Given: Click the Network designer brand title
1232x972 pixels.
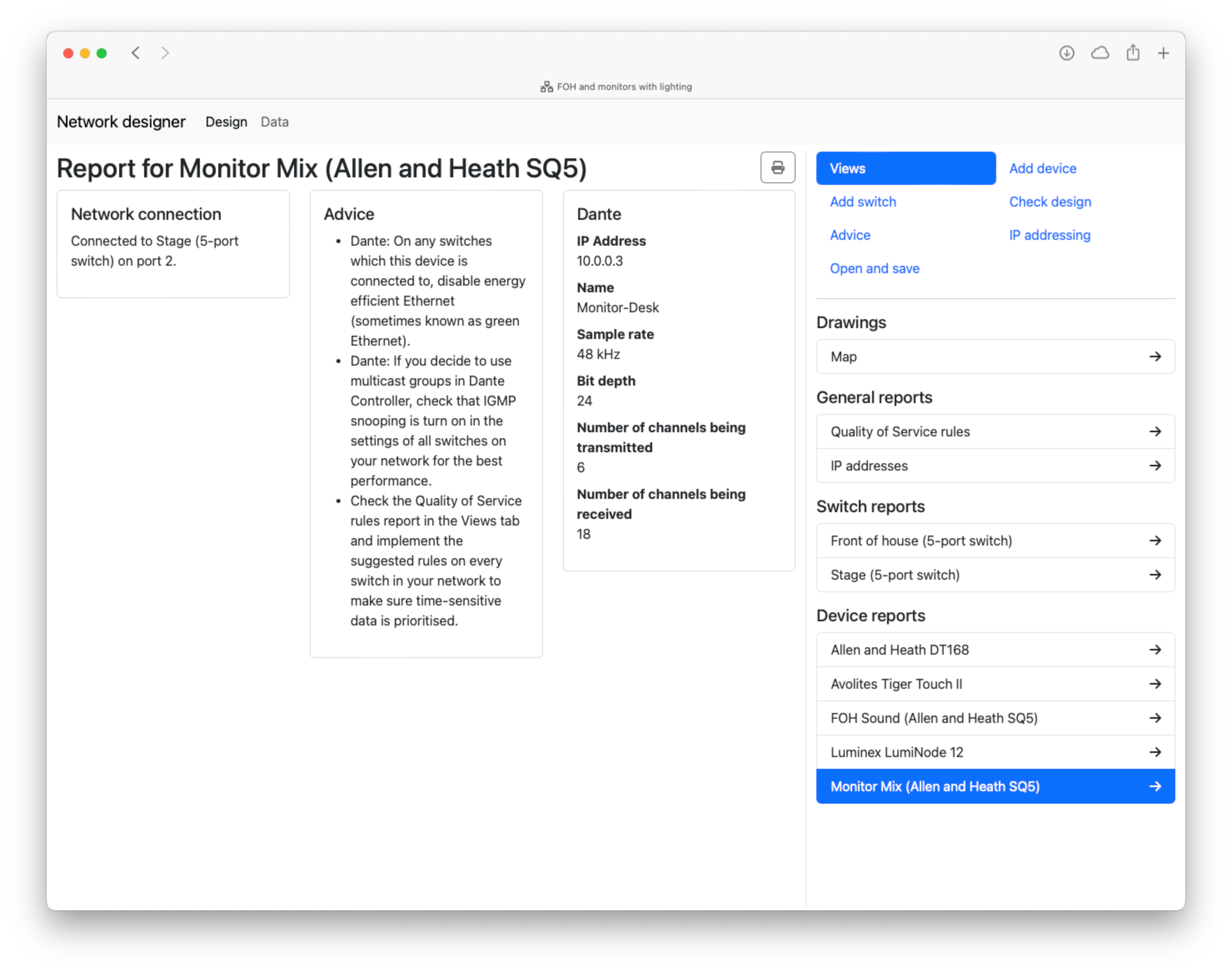Looking at the screenshot, I should pos(121,122).
